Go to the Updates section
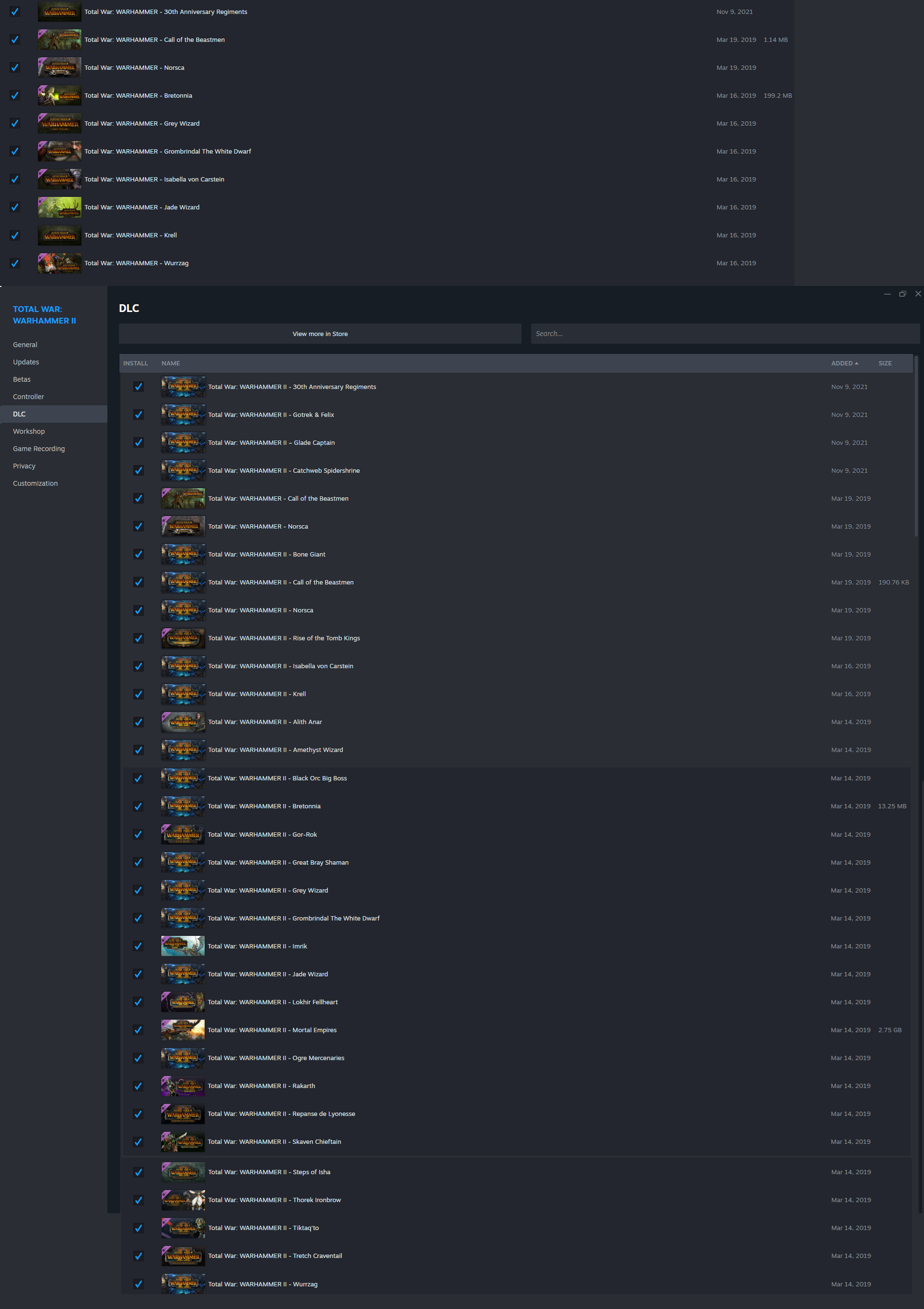 click(53, 362)
